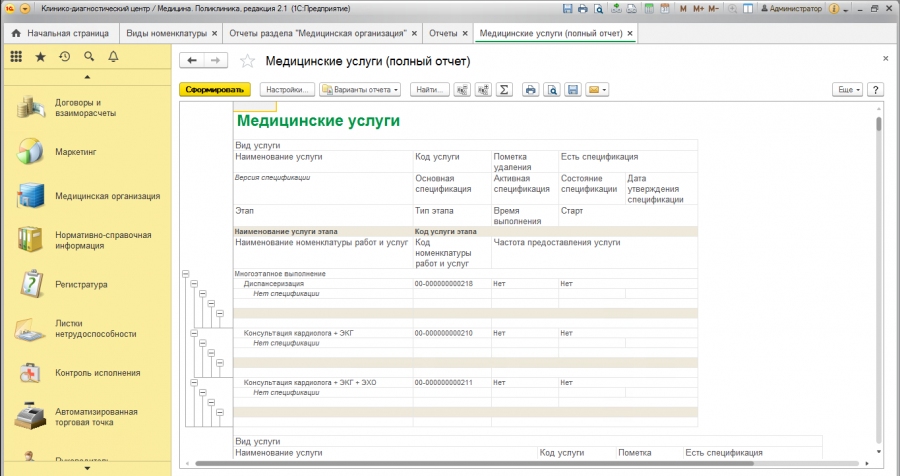Add report to favorites star

(247, 61)
